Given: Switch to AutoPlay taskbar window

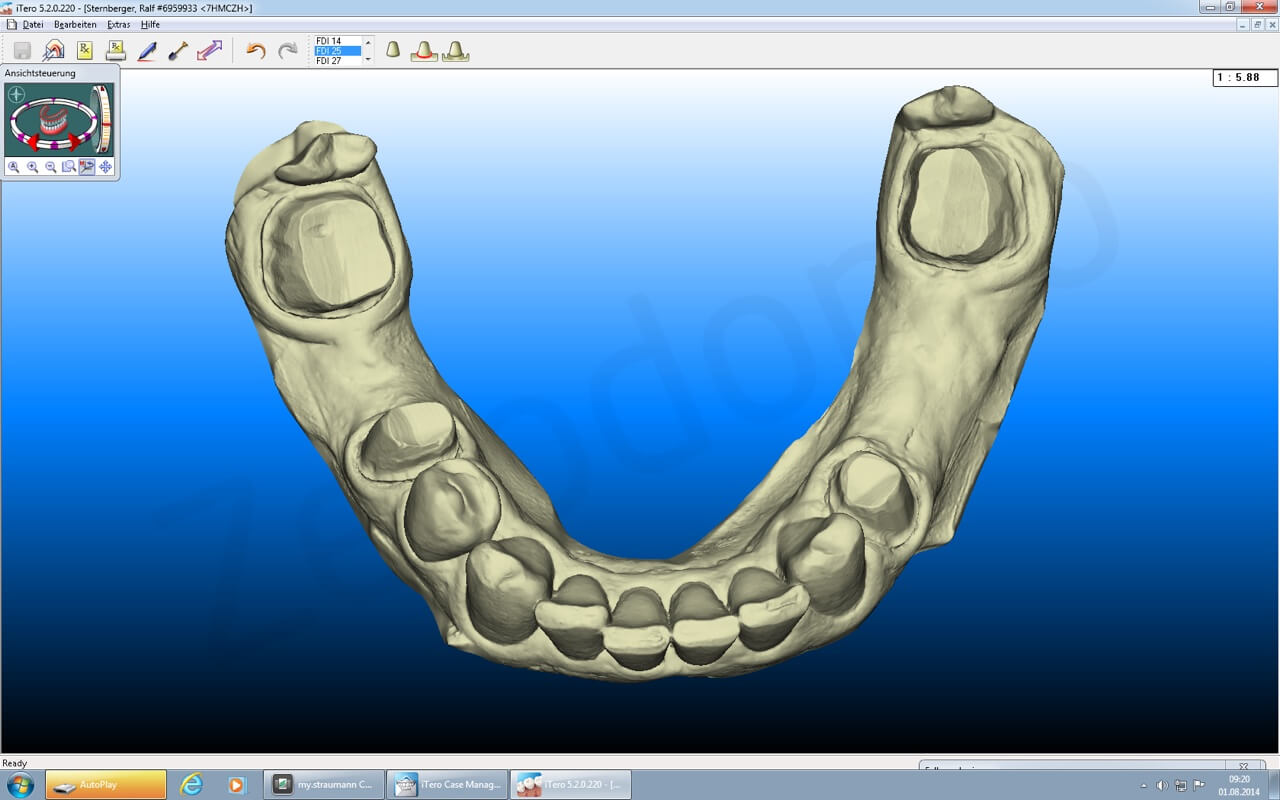Looking at the screenshot, I should pyautogui.click(x=106, y=785).
